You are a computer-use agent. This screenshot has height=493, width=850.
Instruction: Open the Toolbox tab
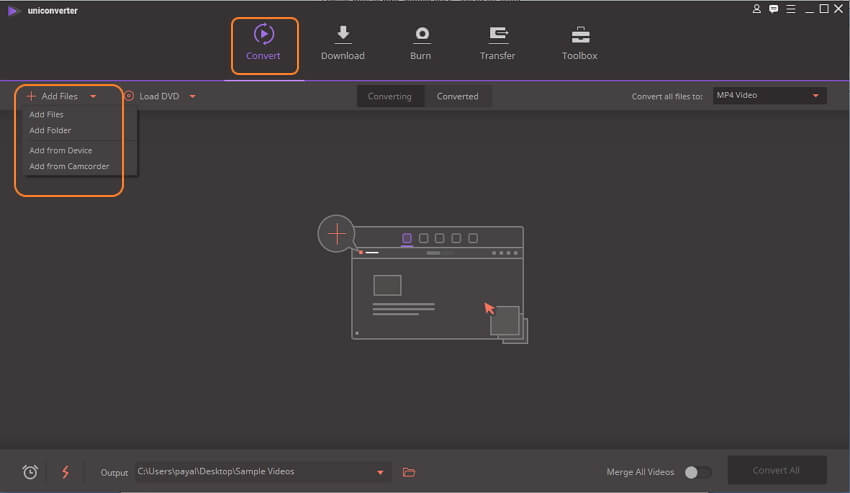(x=579, y=43)
